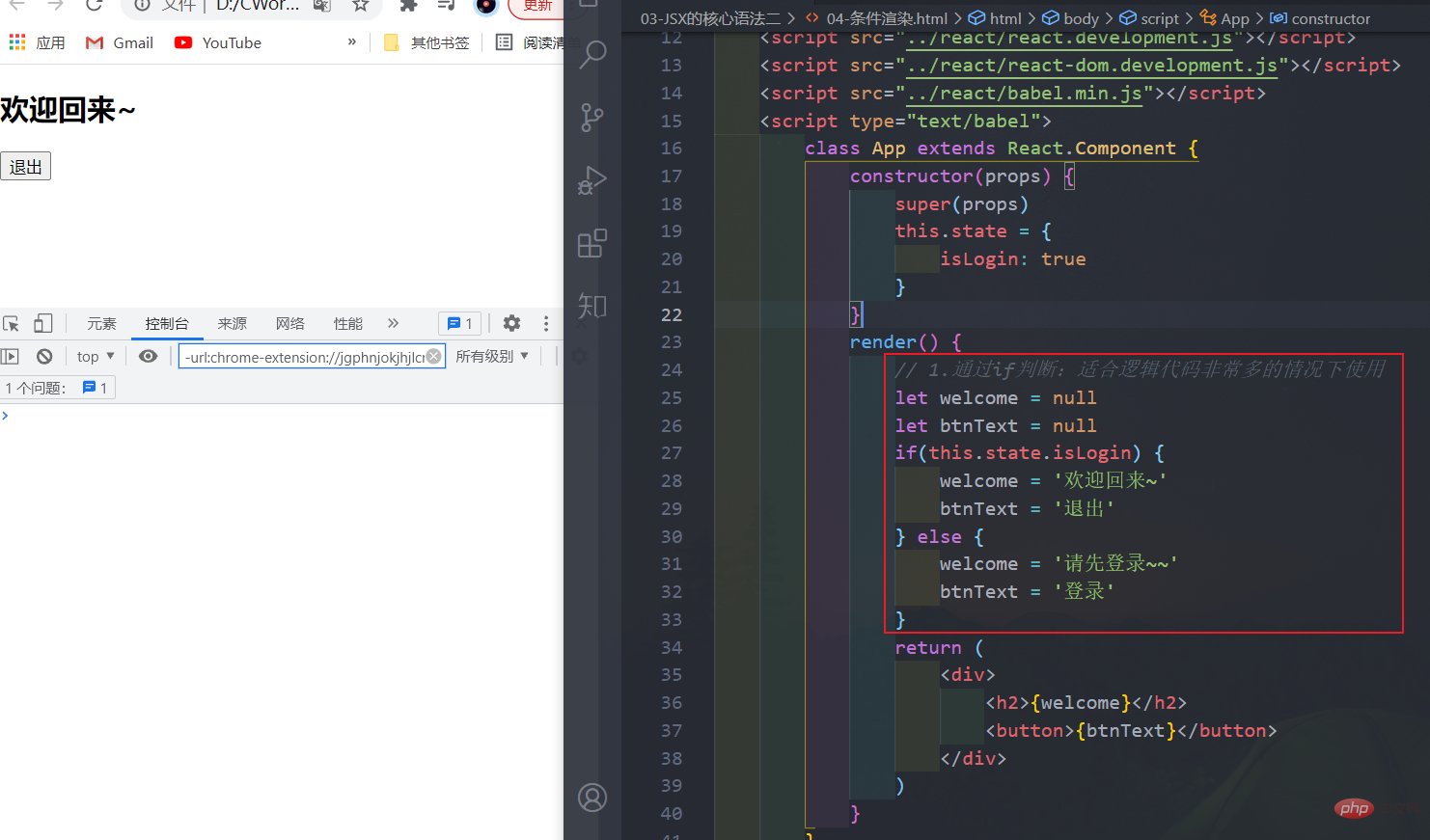Open the browser extensions puzzle icon
The height and width of the screenshot is (840, 1430).
click(408, 6)
